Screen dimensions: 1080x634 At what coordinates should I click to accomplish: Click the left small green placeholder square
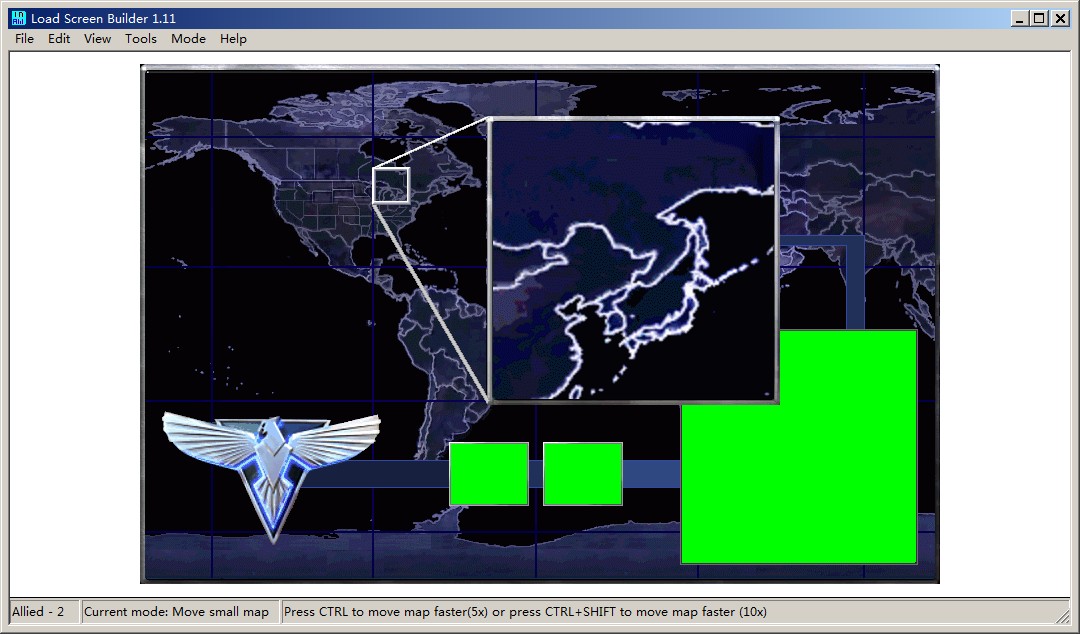[x=489, y=474]
